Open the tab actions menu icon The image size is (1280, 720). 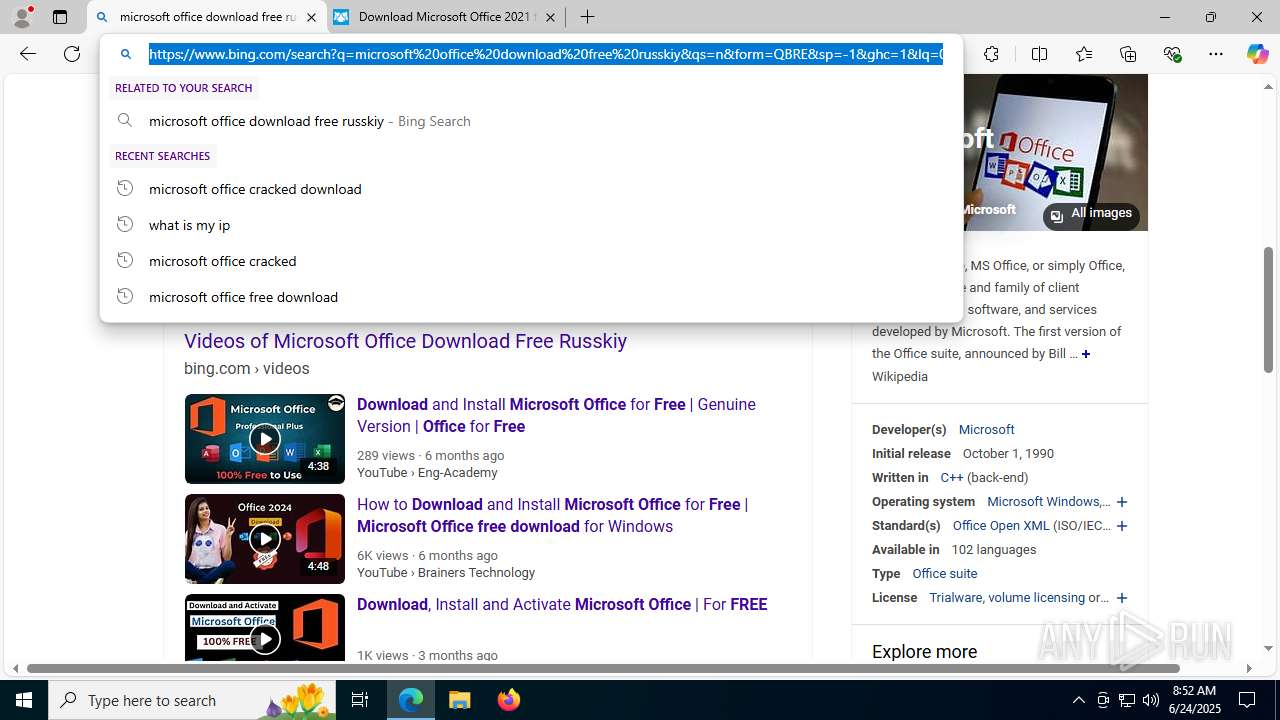(60, 17)
